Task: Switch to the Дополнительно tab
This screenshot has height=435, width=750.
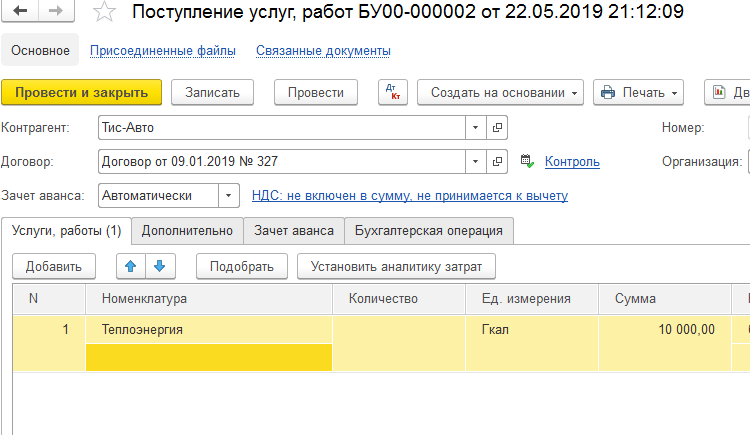Action: 187,230
